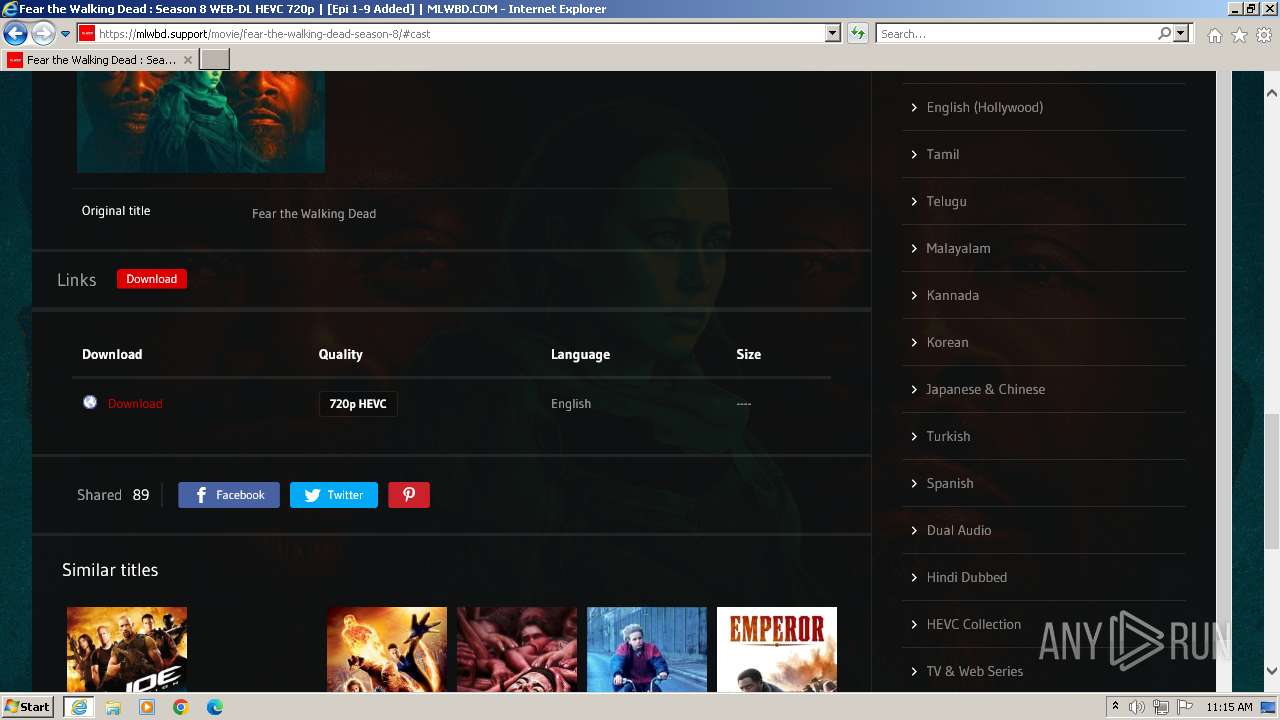1280x720 pixels.
Task: Click the red Download button beside Links
Action: pos(152,279)
